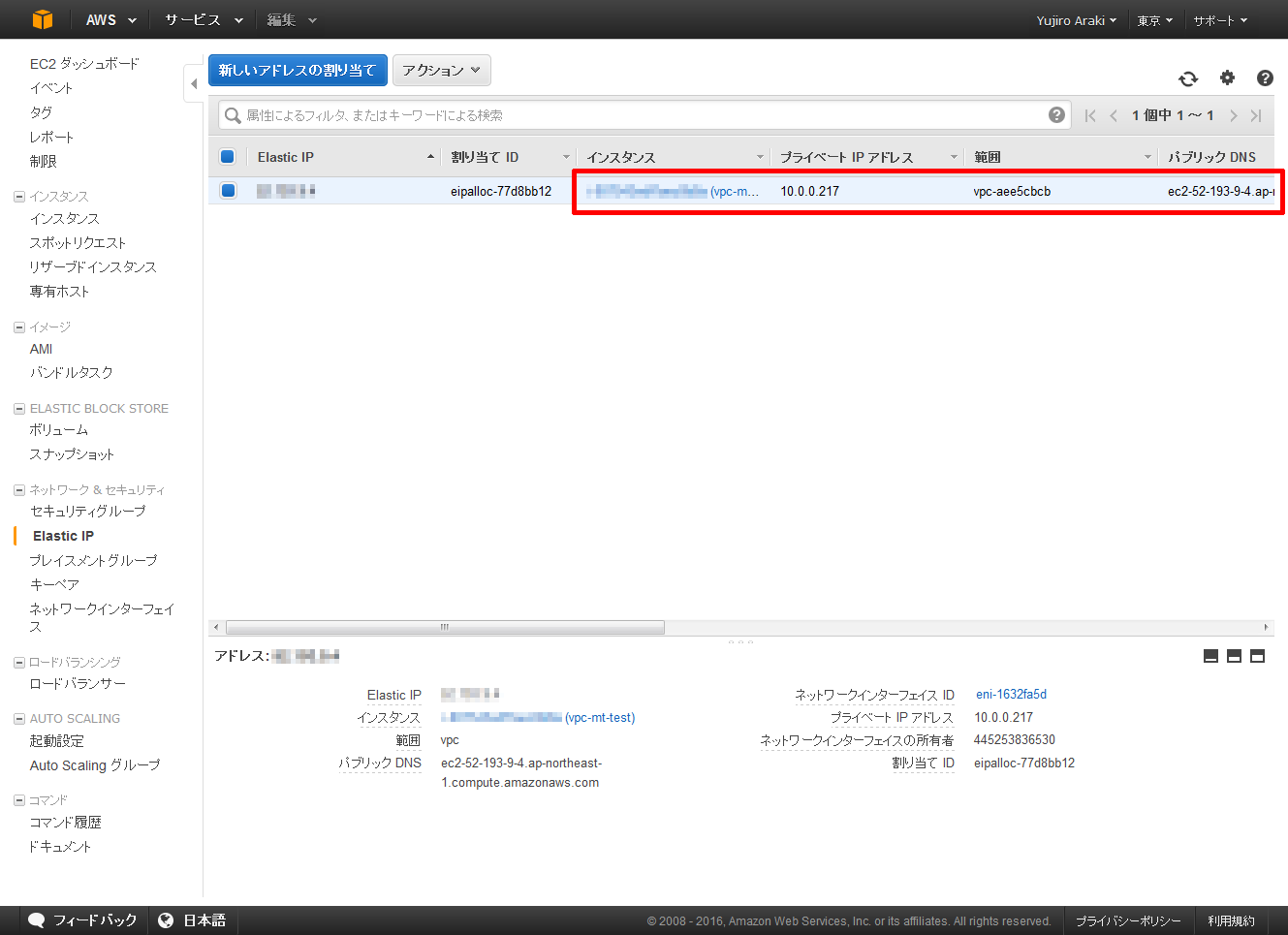
Task: Open the サポート menu
Action: [1220, 20]
